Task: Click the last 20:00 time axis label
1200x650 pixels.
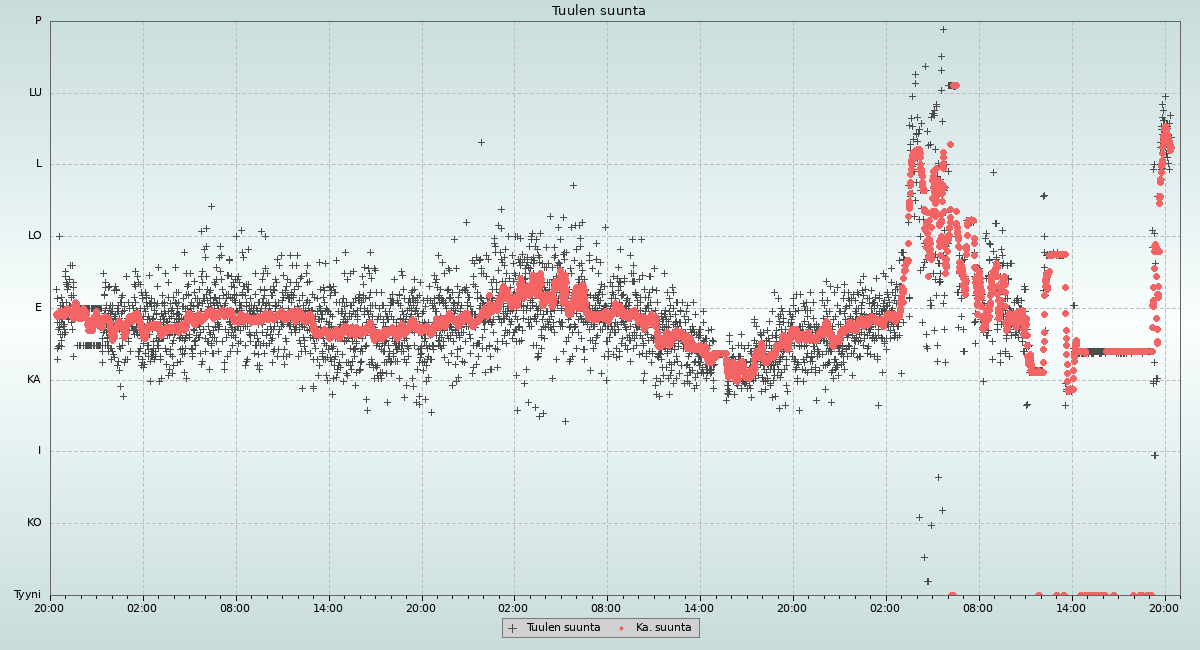Action: tap(1164, 607)
